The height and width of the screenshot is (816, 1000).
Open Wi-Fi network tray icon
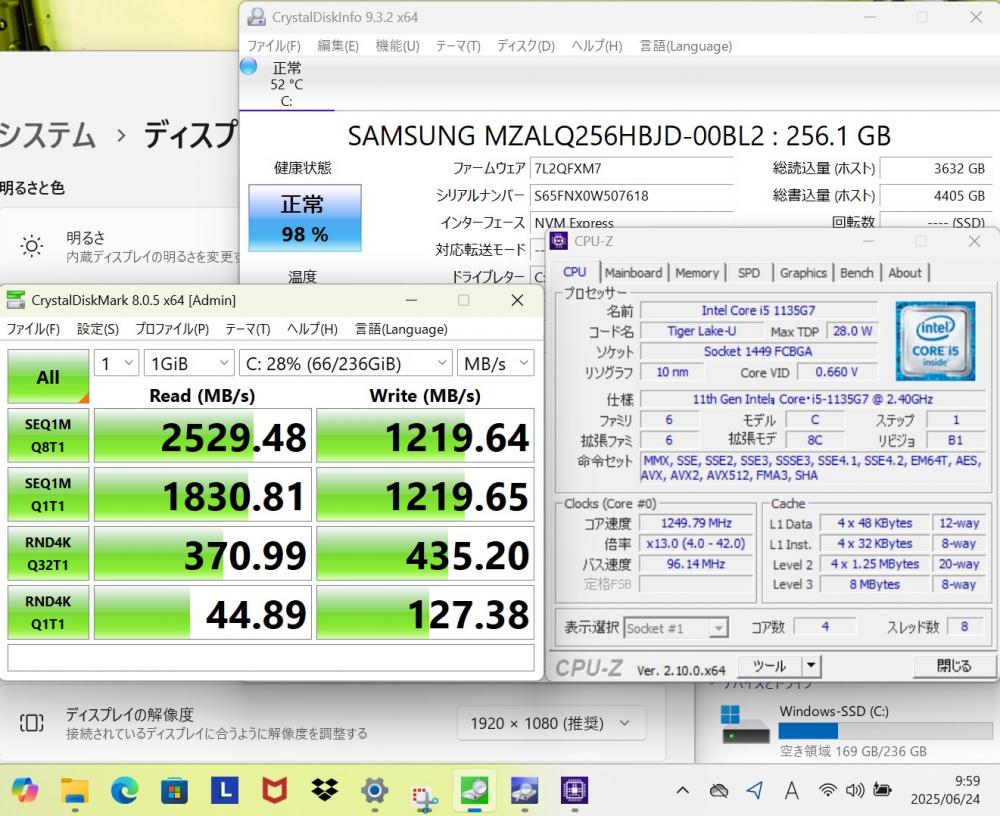[x=827, y=790]
